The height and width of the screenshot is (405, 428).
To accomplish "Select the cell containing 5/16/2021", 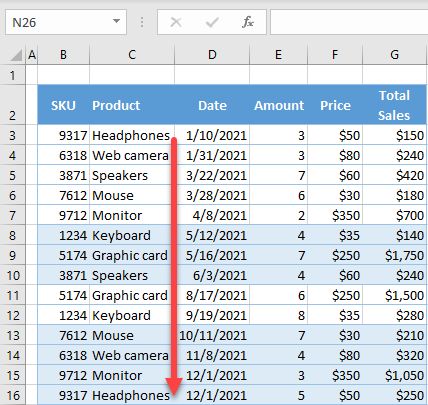I will (x=212, y=255).
